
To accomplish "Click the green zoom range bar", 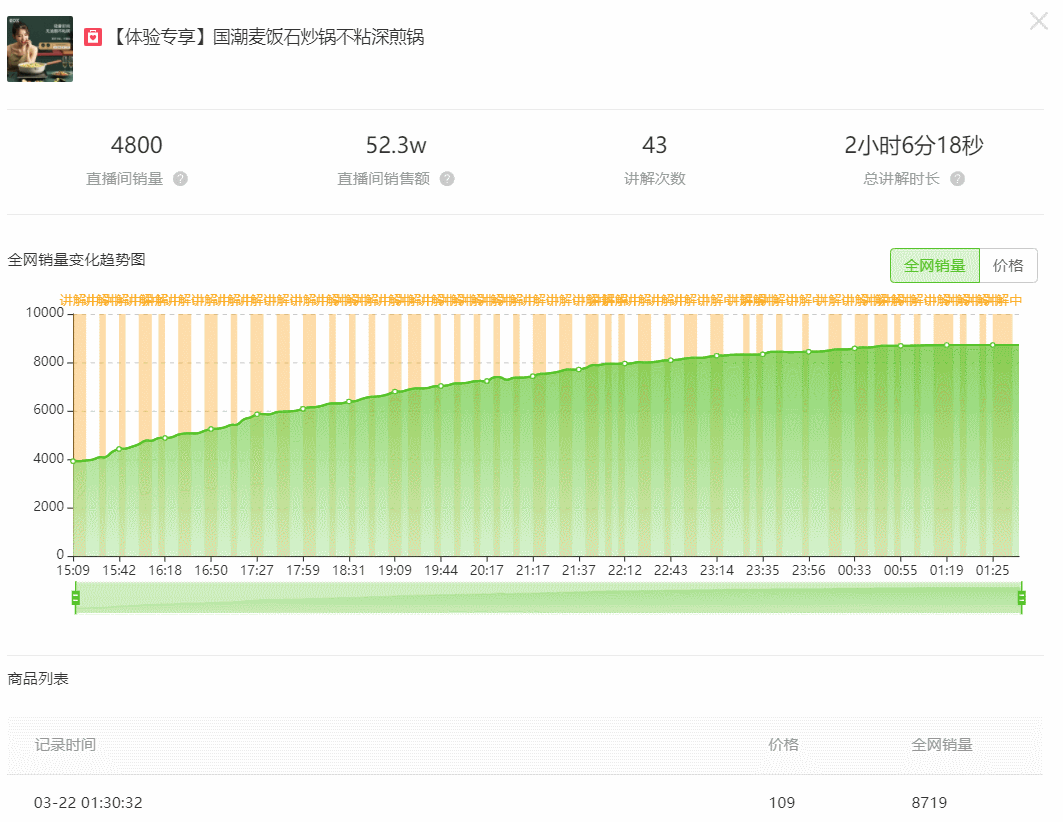I will [548, 598].
